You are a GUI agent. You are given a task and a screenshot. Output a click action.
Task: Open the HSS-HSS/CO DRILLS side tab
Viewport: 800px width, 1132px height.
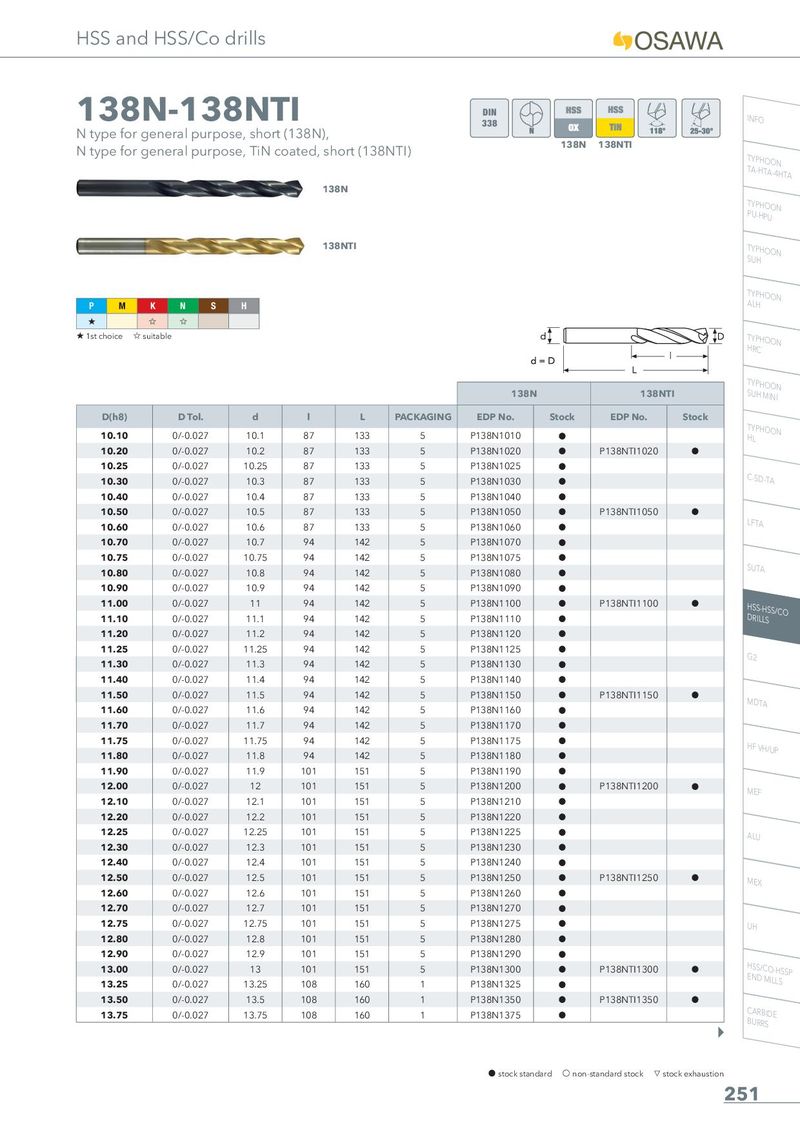770,615
